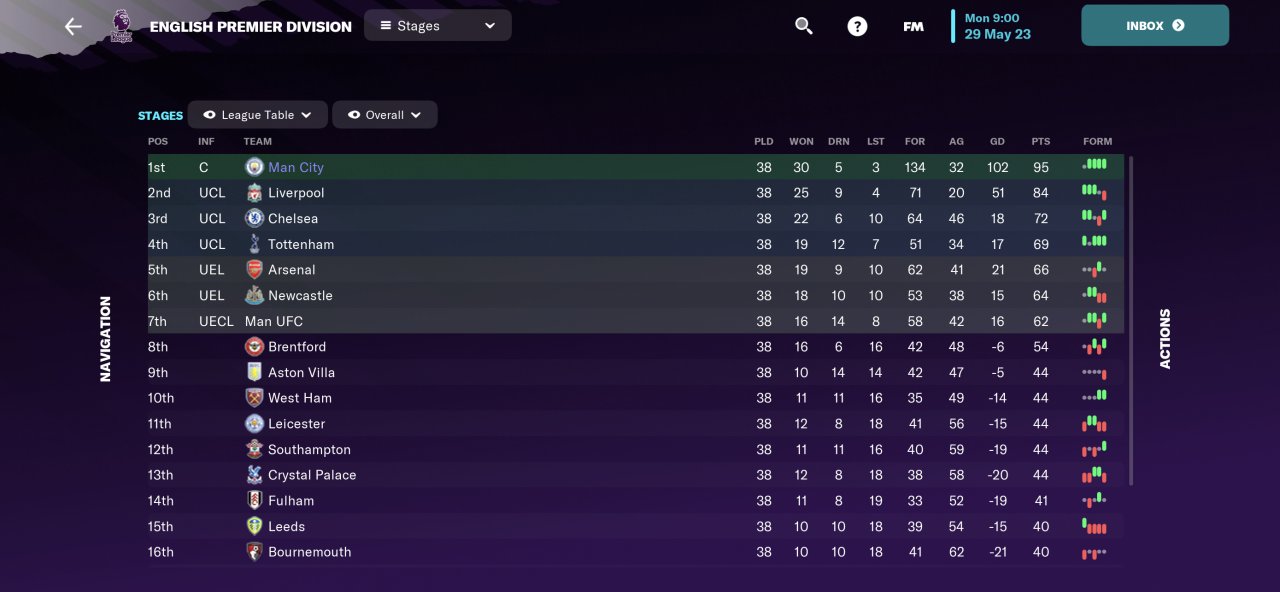
Task: Click the Premier League logo
Action: [x=121, y=27]
